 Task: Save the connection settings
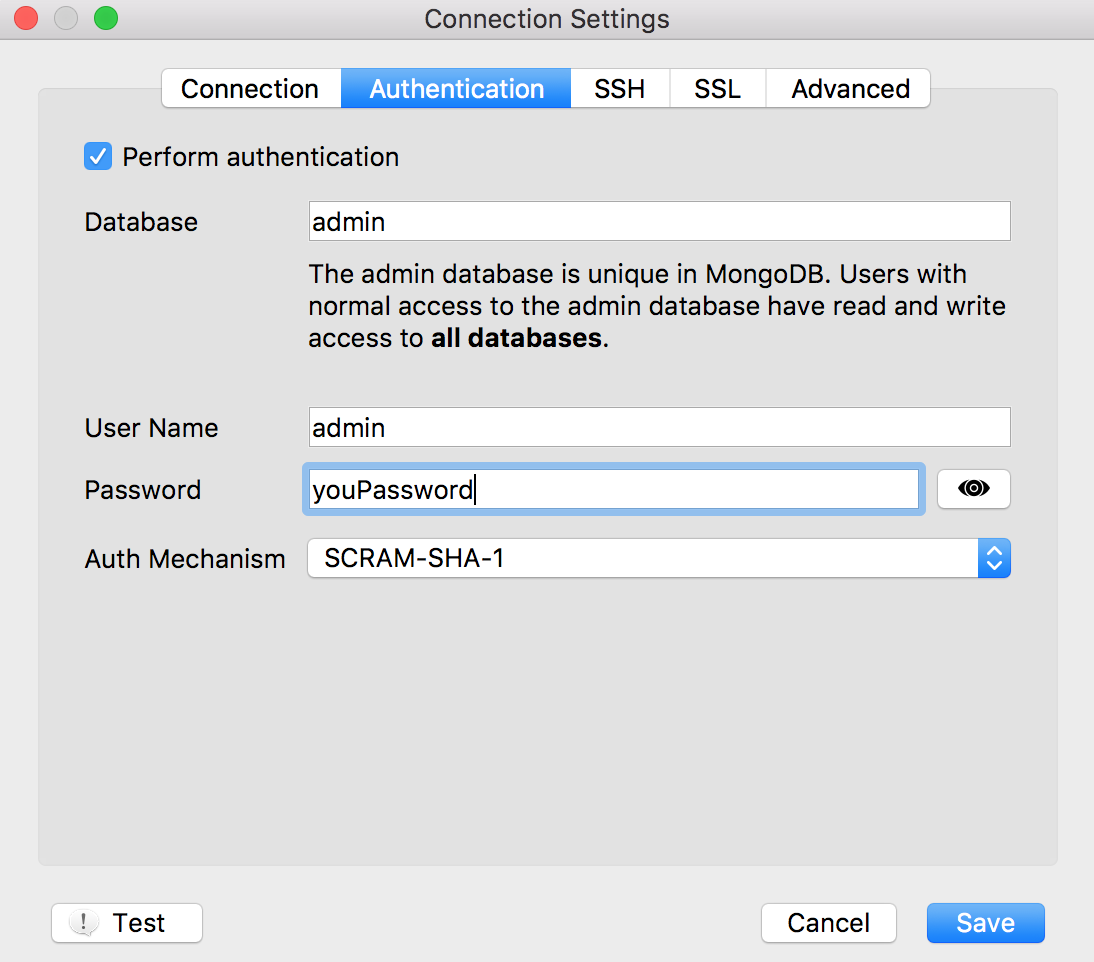(x=985, y=923)
